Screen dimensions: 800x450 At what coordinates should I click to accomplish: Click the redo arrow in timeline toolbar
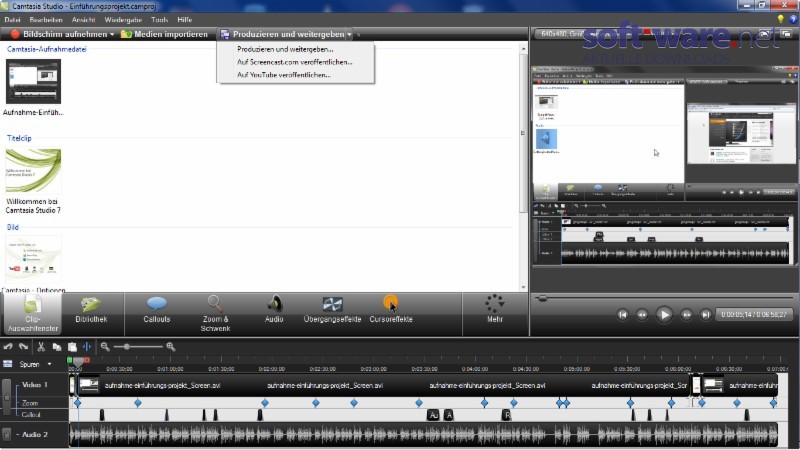click(23, 347)
